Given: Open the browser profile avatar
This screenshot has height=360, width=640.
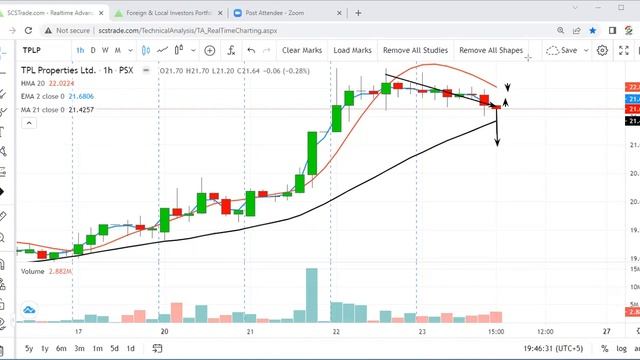Looking at the screenshot, I should pos(629,31).
